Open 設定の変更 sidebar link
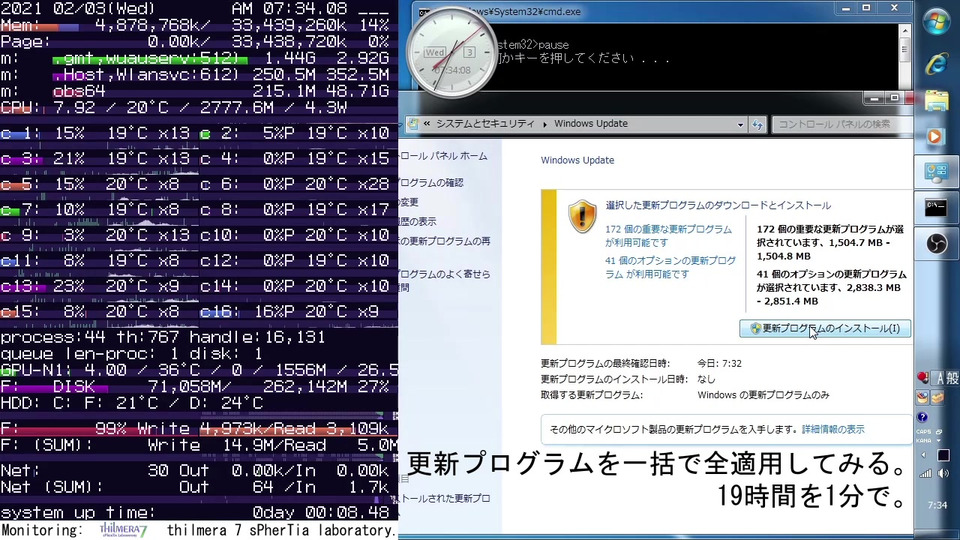Viewport: 960px width, 540px height. [x=408, y=202]
